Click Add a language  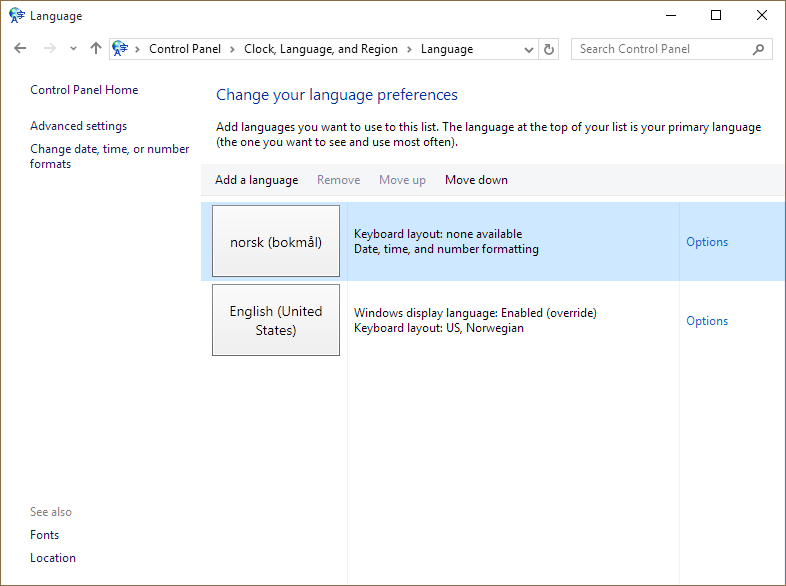pyautogui.click(x=256, y=180)
